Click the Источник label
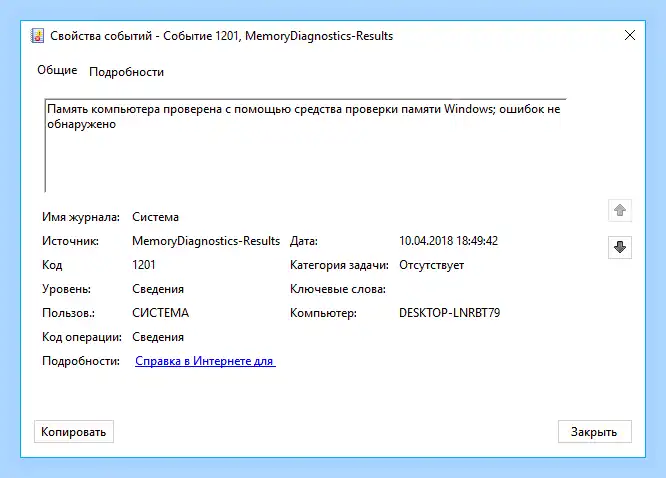Viewport: 666px width, 478px height. 70,241
